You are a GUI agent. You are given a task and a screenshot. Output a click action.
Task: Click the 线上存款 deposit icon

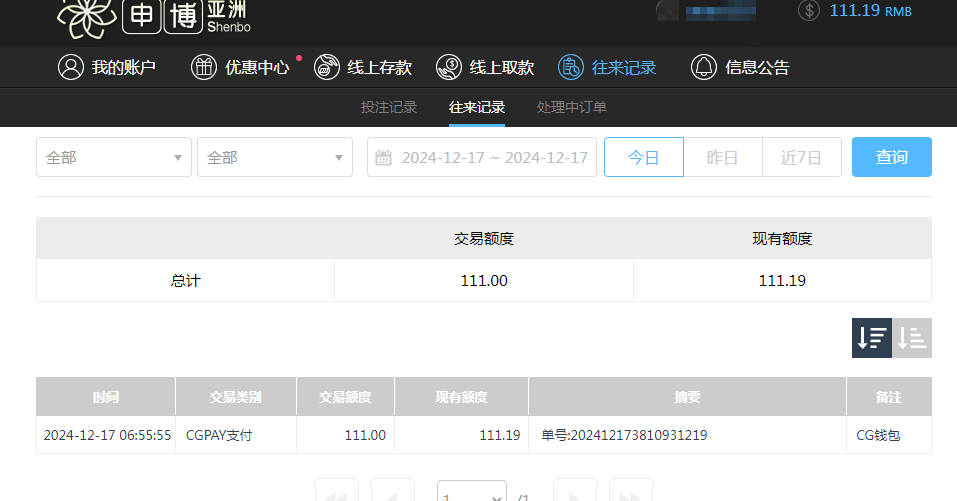326,67
